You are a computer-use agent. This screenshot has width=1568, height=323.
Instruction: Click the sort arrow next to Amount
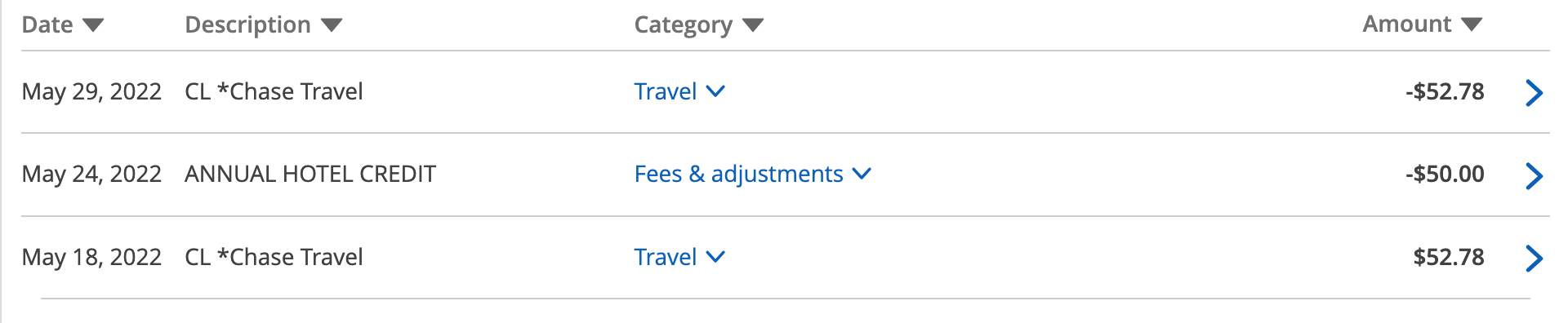1472,25
